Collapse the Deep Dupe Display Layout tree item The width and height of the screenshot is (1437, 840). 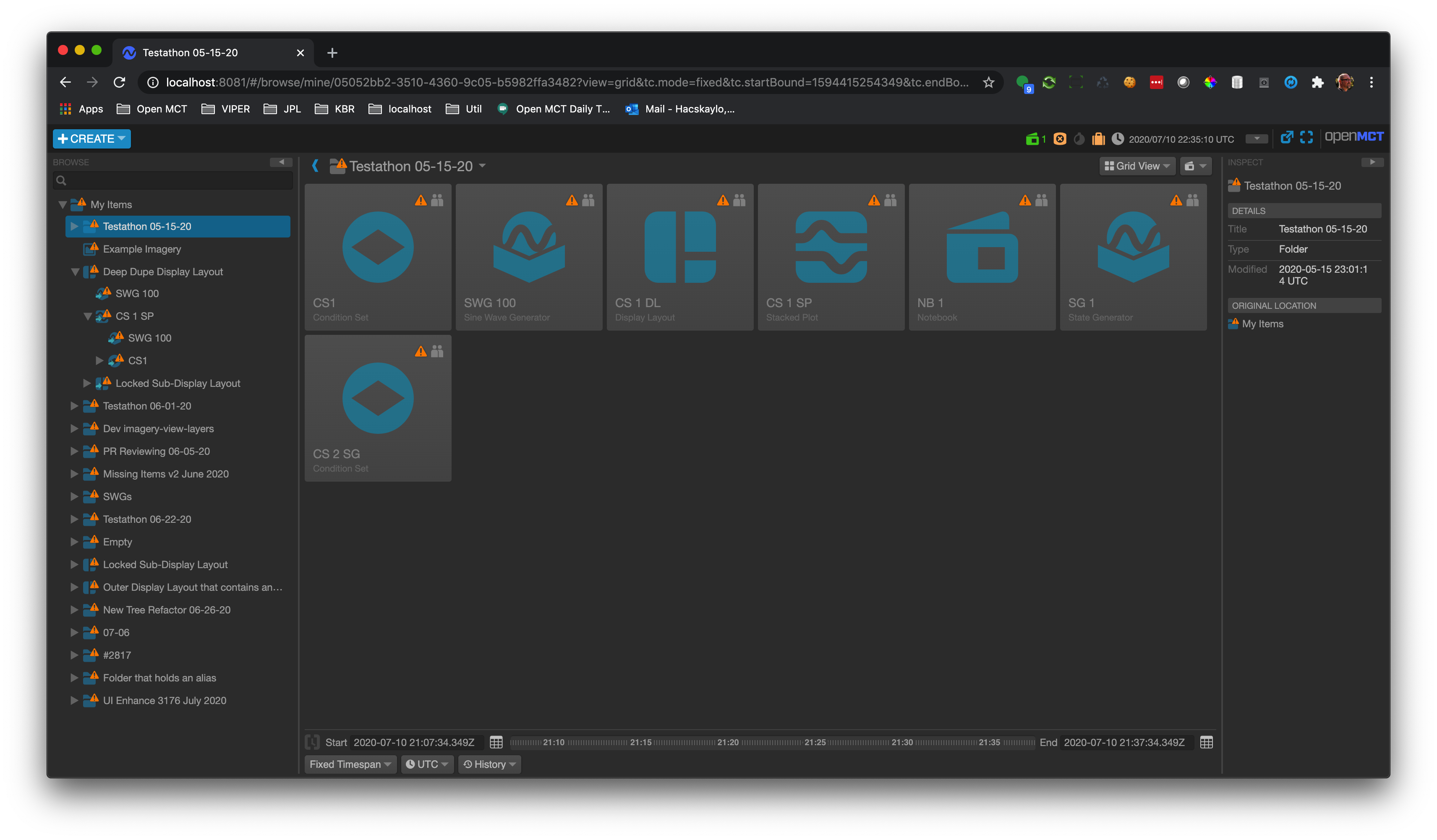76,271
